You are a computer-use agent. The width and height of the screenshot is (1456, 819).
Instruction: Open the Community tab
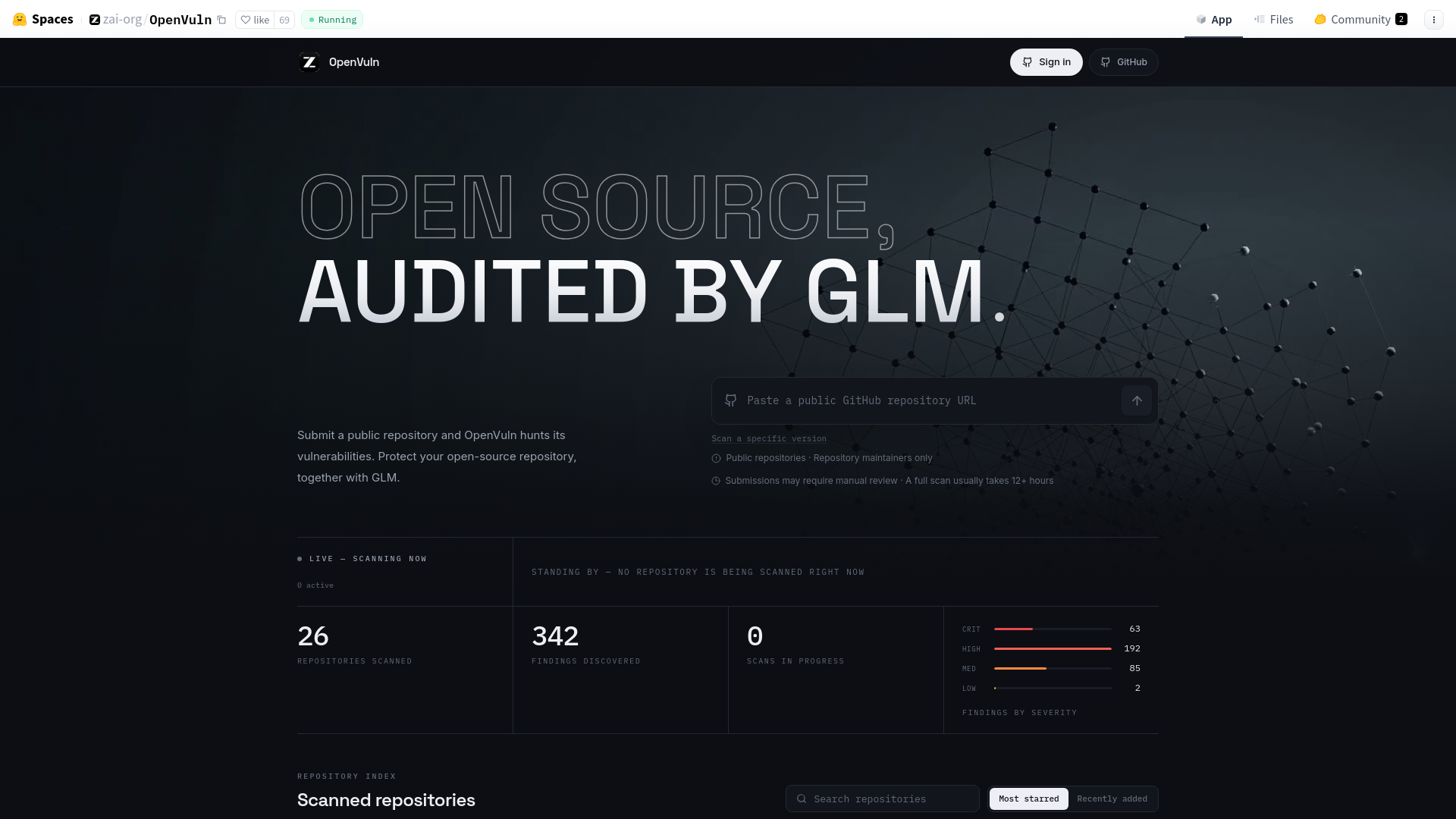coord(1360,19)
